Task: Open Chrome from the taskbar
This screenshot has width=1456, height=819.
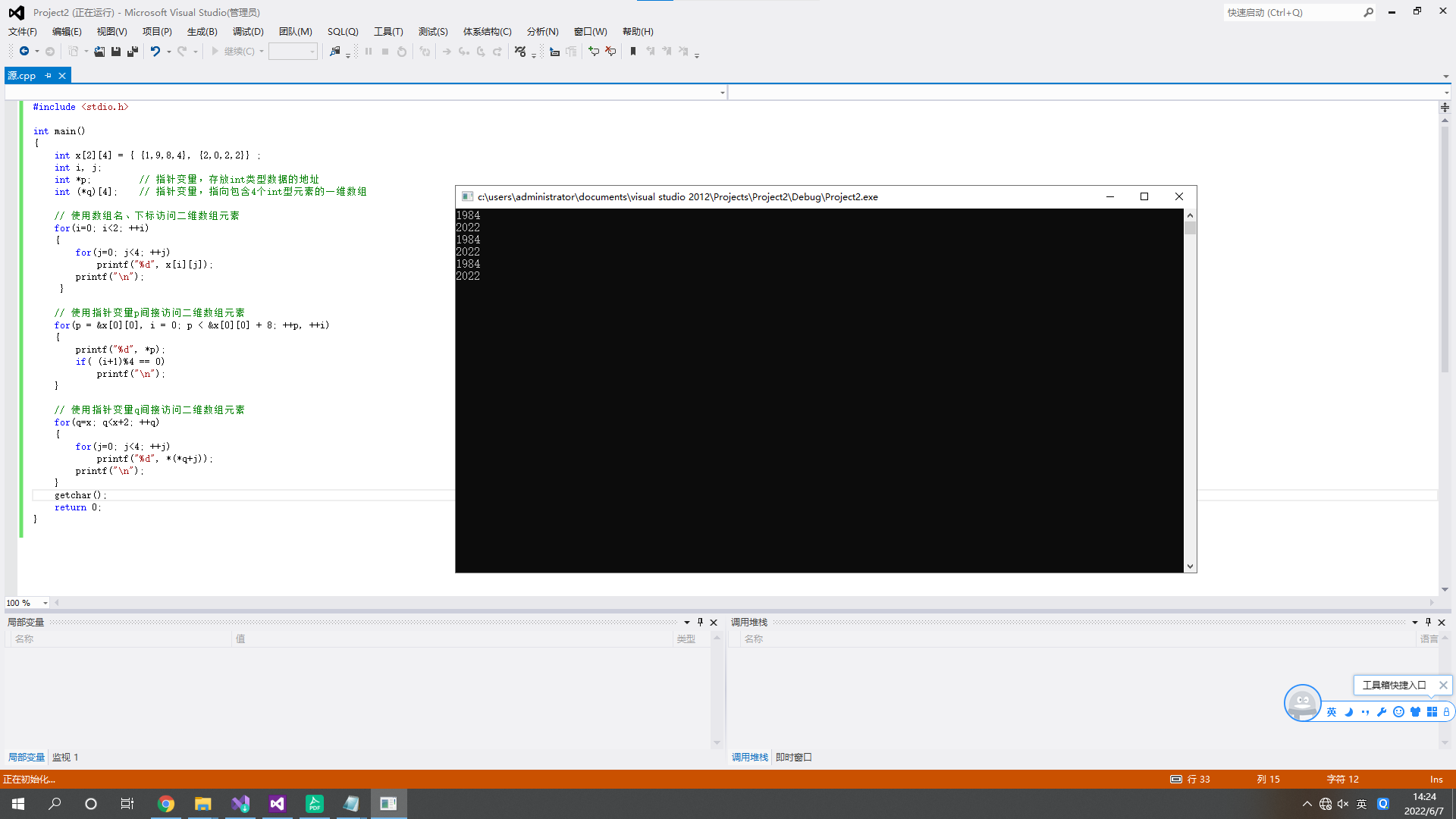Action: pos(166,804)
